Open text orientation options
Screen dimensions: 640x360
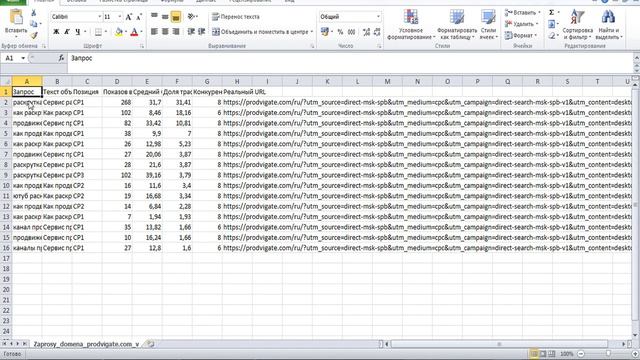click(x=191, y=17)
